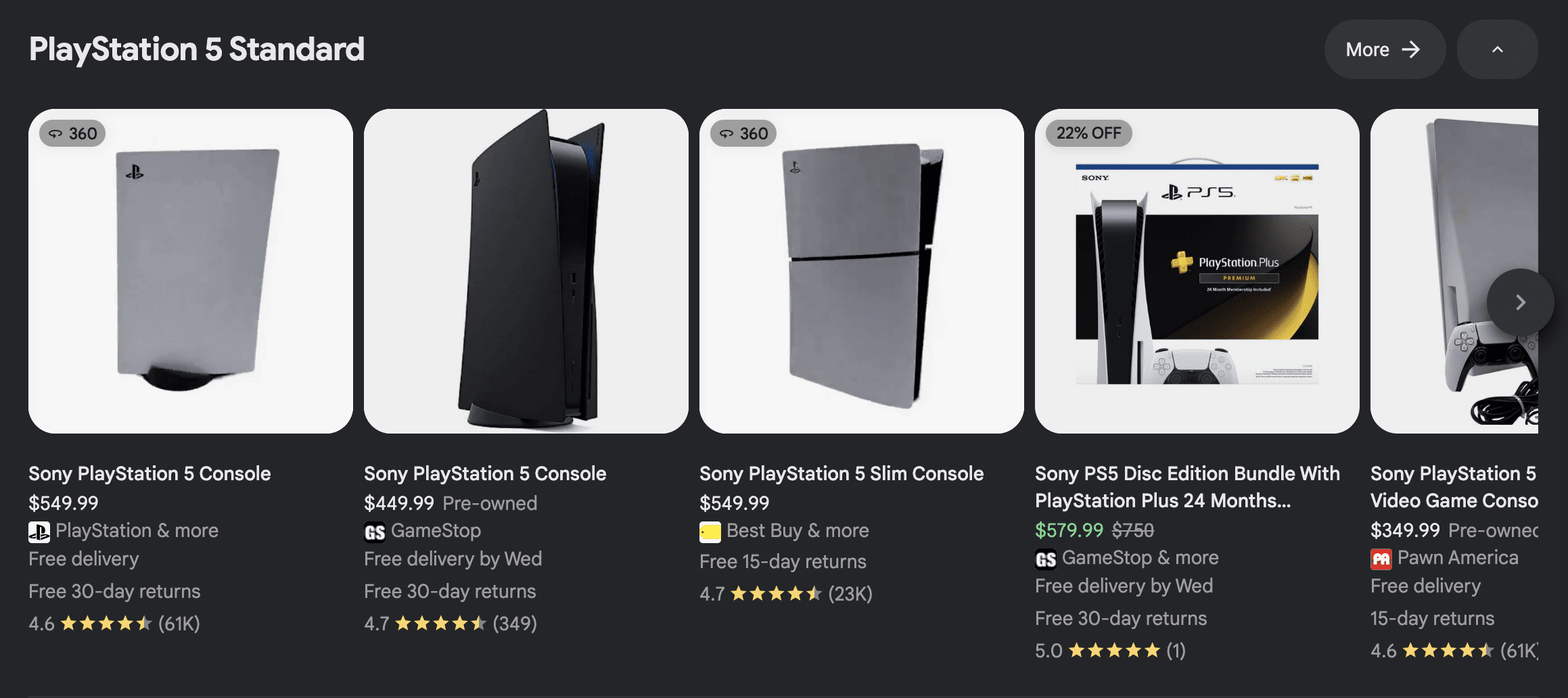This screenshot has height=698, width=1568.
Task: Click the Pawn America logo icon
Action: (x=1381, y=559)
